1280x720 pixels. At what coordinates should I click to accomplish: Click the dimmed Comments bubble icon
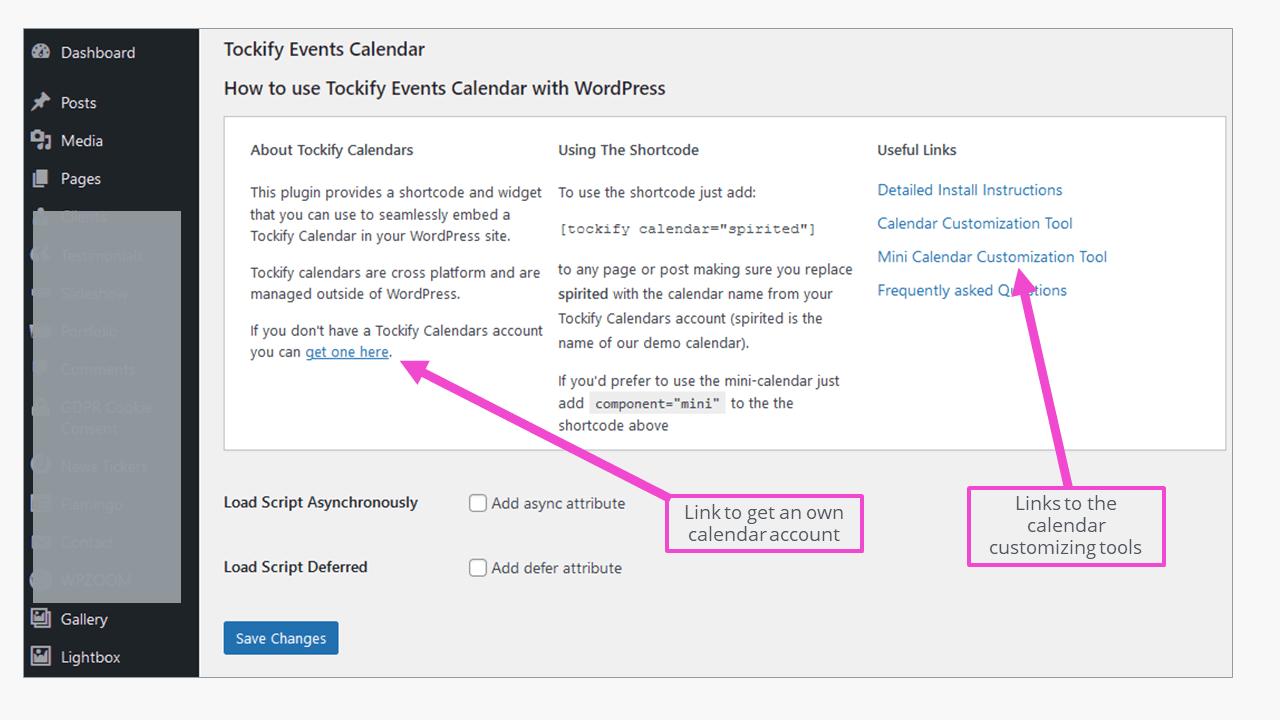pyautogui.click(x=41, y=369)
